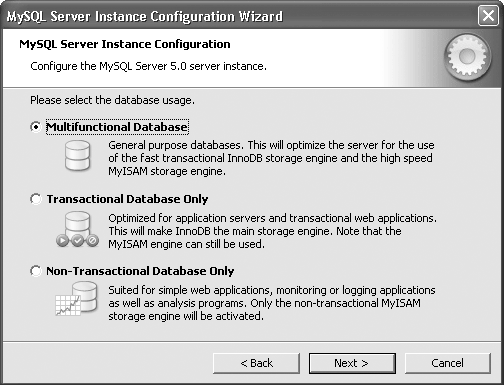The width and height of the screenshot is (504, 385).
Task: Go to the previous step with Back
Action: point(256,363)
